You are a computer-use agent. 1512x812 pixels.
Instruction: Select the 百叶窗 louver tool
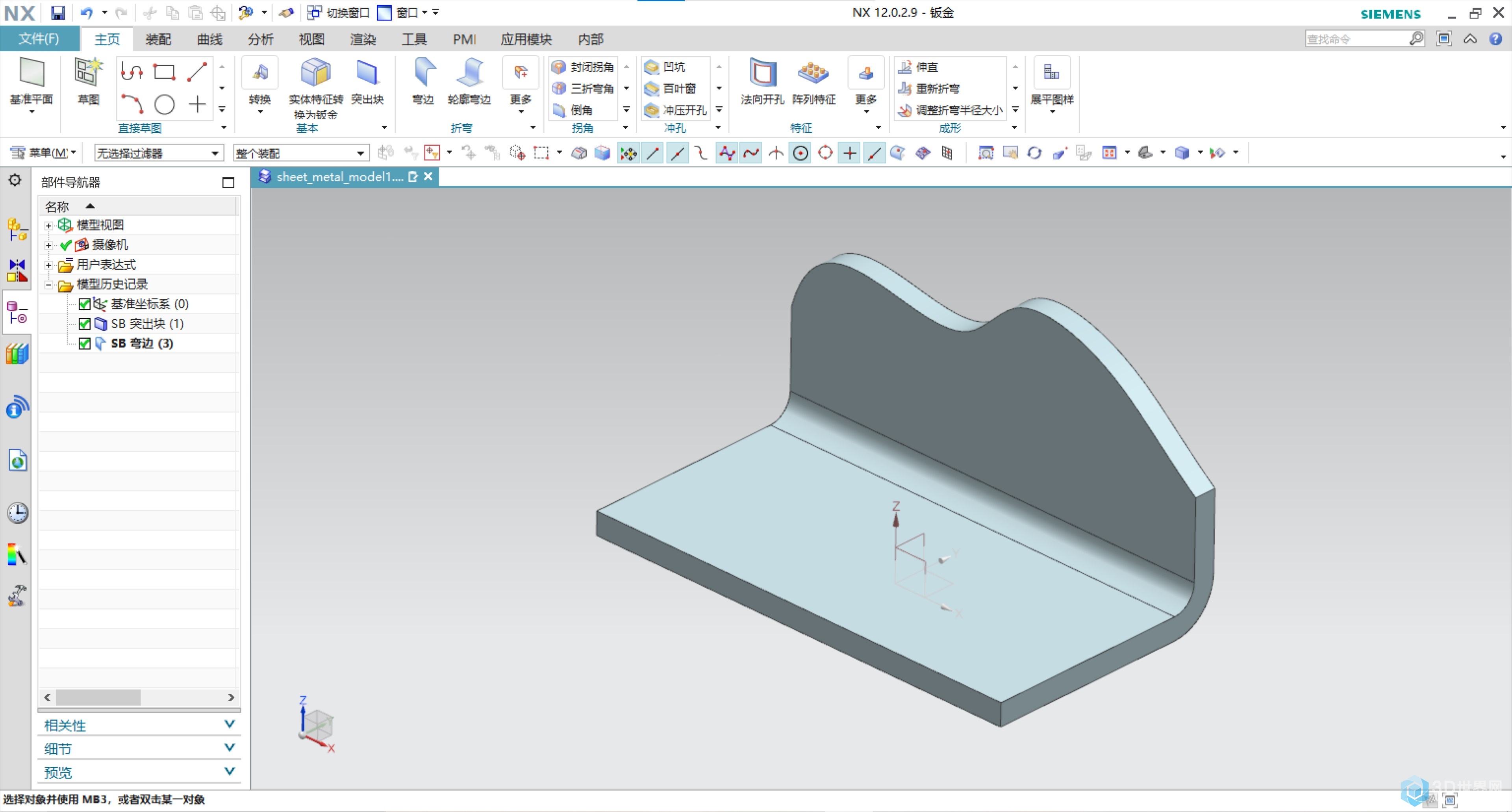pyautogui.click(x=670, y=88)
